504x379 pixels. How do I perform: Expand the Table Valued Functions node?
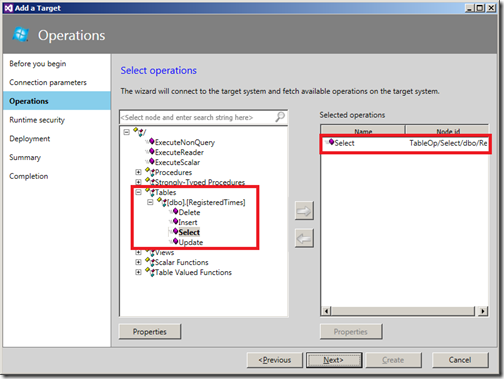pyautogui.click(x=138, y=272)
